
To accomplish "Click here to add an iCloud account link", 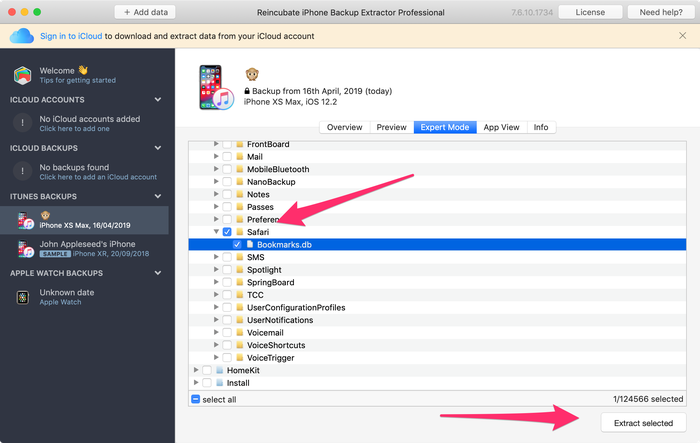I will [98, 177].
